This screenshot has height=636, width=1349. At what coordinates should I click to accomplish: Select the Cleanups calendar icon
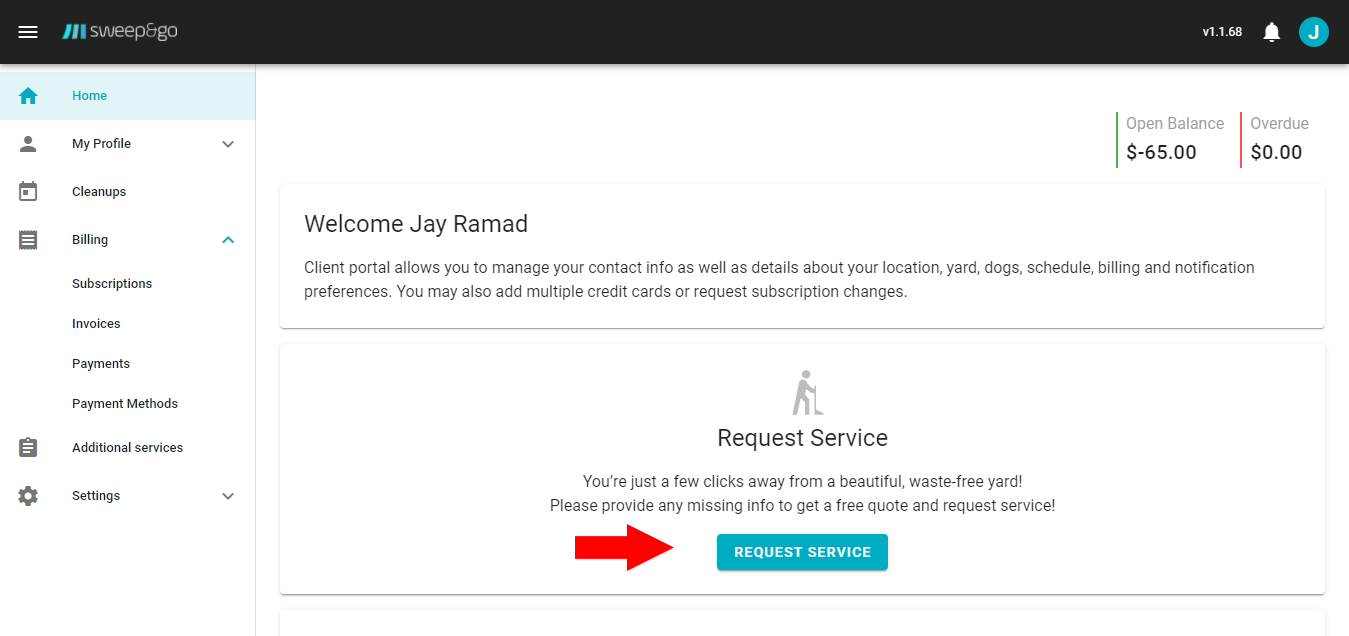point(28,191)
